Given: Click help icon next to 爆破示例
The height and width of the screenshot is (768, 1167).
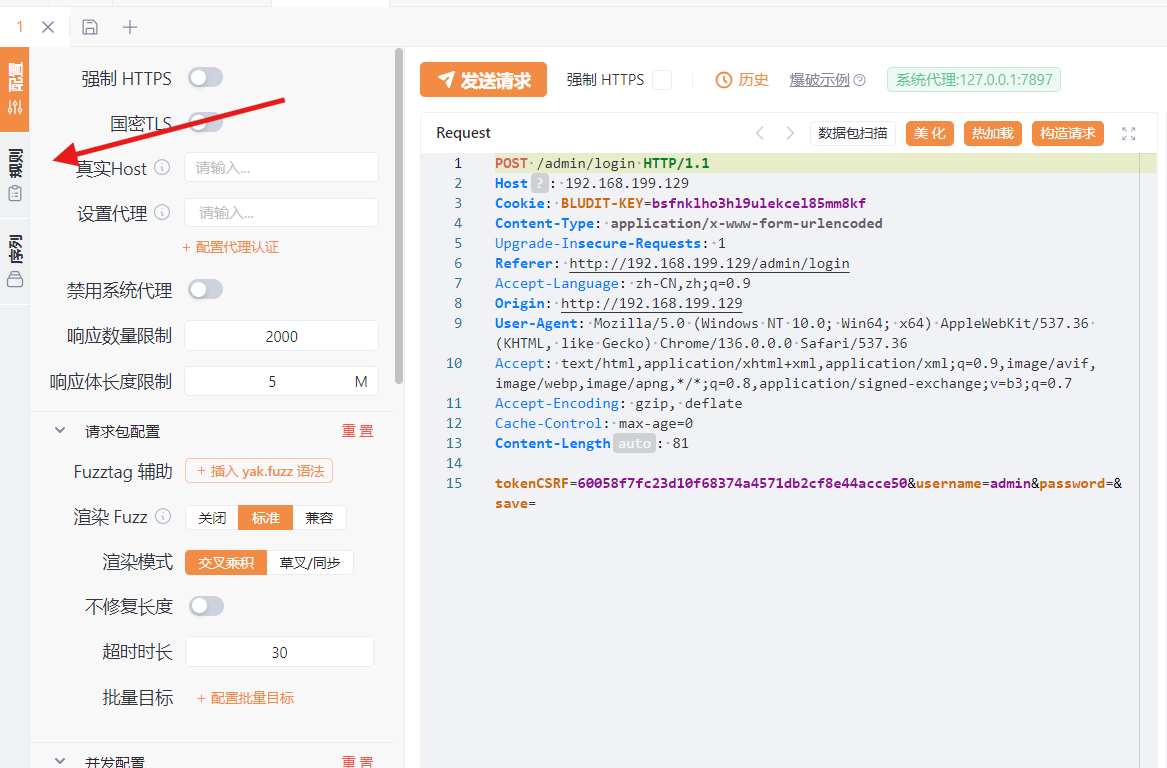Looking at the screenshot, I should coord(860,80).
